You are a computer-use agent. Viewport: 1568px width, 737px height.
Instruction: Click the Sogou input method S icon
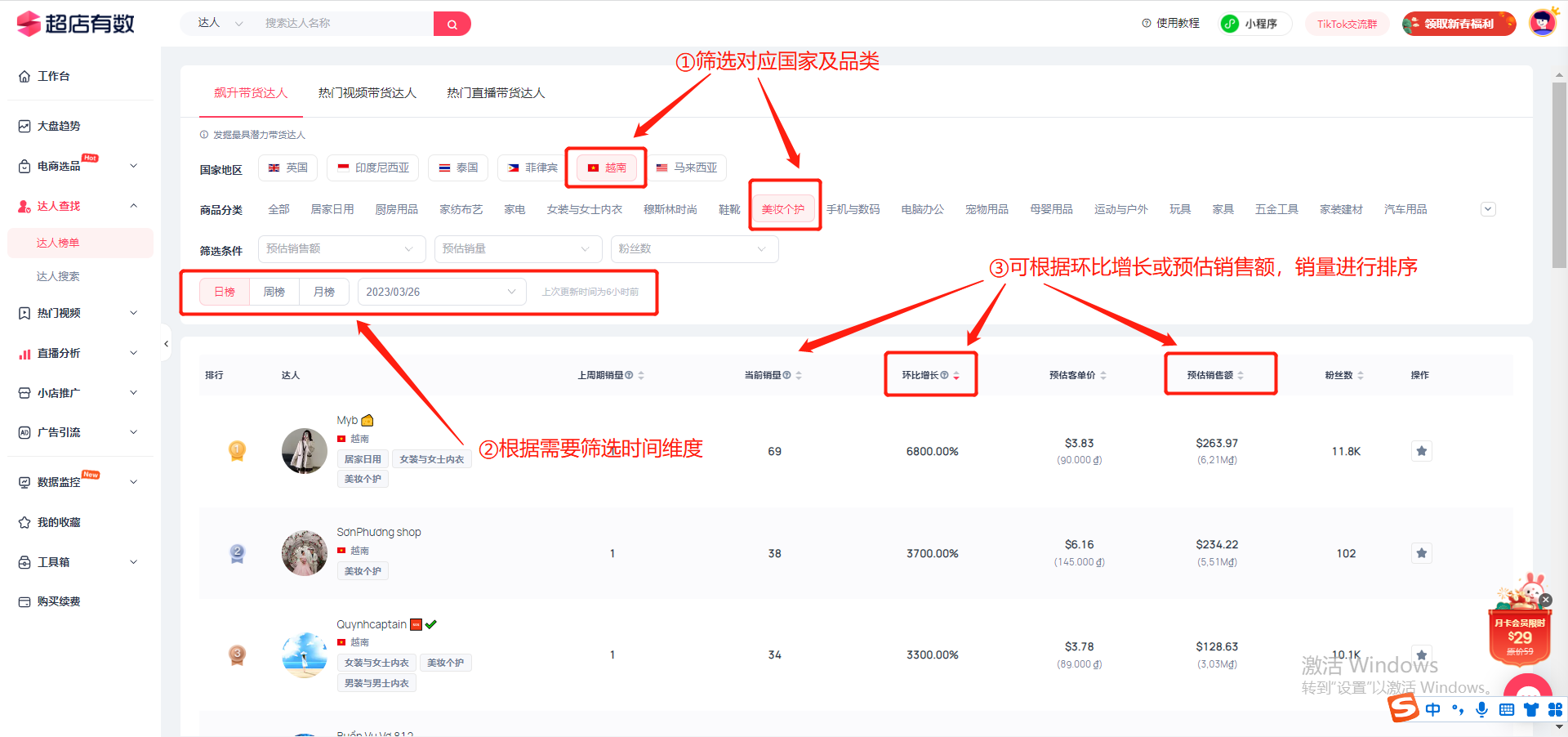[x=1404, y=708]
